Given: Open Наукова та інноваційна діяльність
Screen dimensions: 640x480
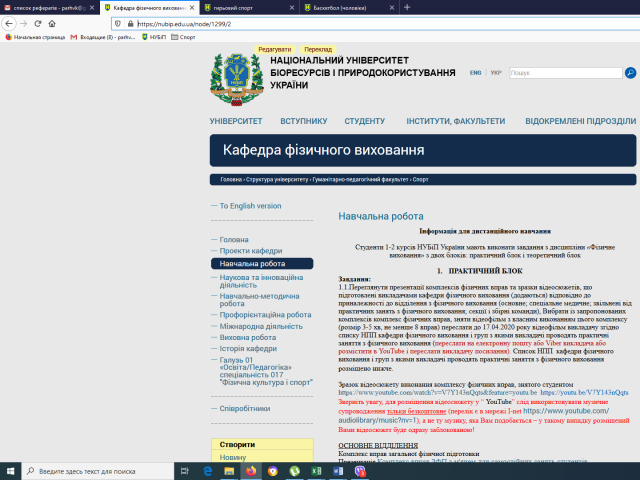Looking at the screenshot, I should click(x=261, y=281).
